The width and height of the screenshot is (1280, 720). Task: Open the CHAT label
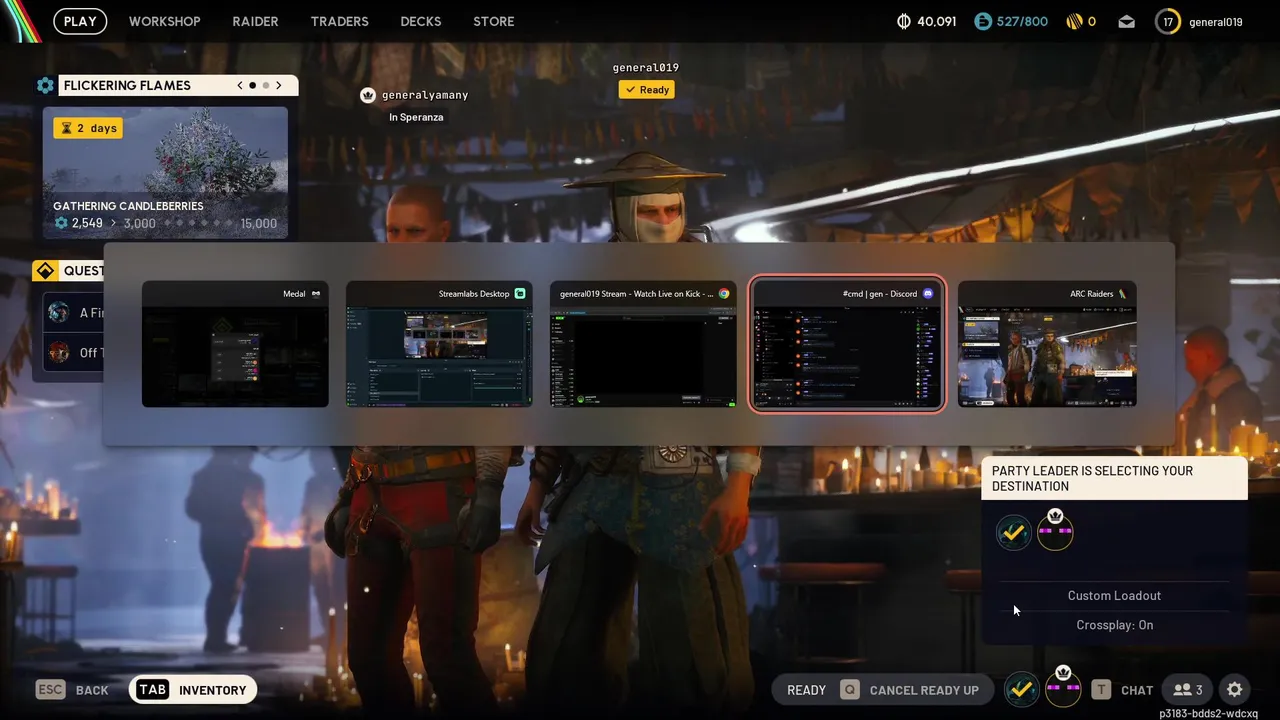pyautogui.click(x=1137, y=690)
